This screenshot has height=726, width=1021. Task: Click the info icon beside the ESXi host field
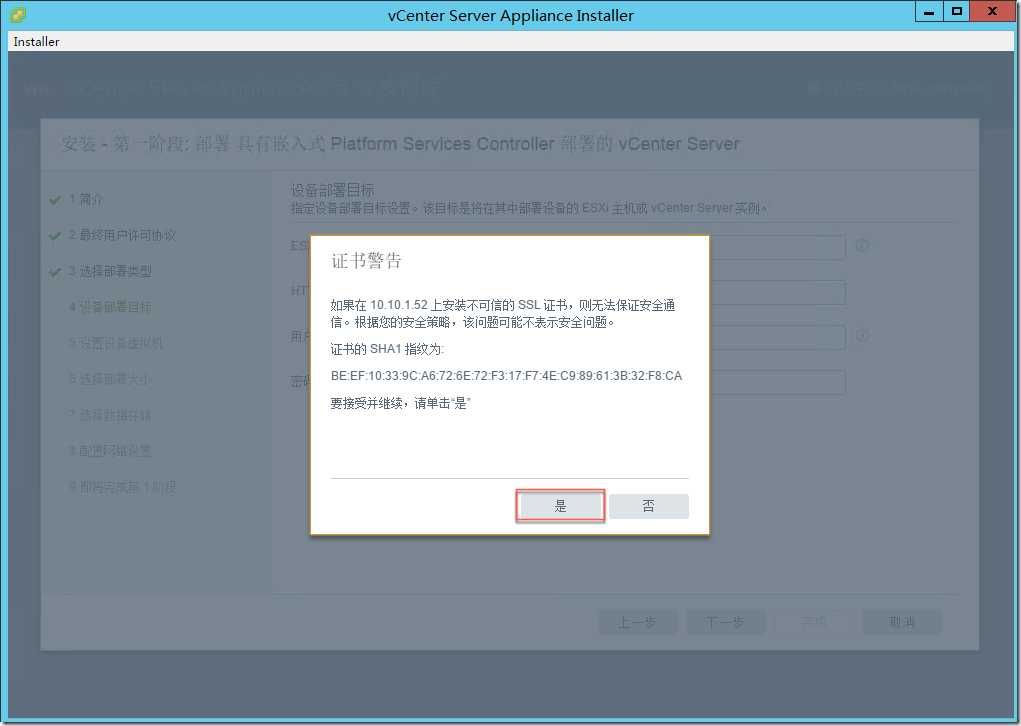tap(861, 245)
